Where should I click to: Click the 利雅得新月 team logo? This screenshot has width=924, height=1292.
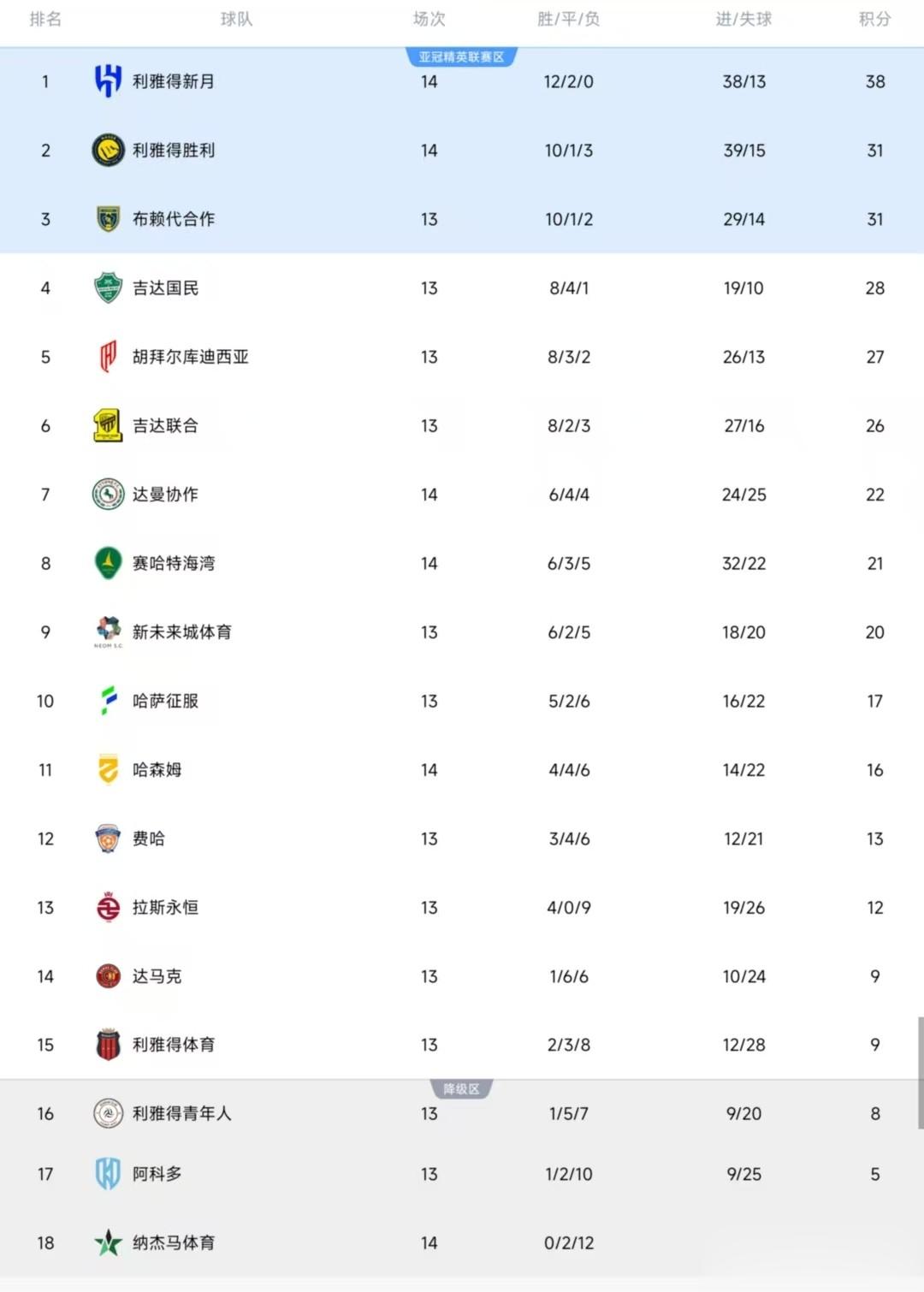coord(108,81)
